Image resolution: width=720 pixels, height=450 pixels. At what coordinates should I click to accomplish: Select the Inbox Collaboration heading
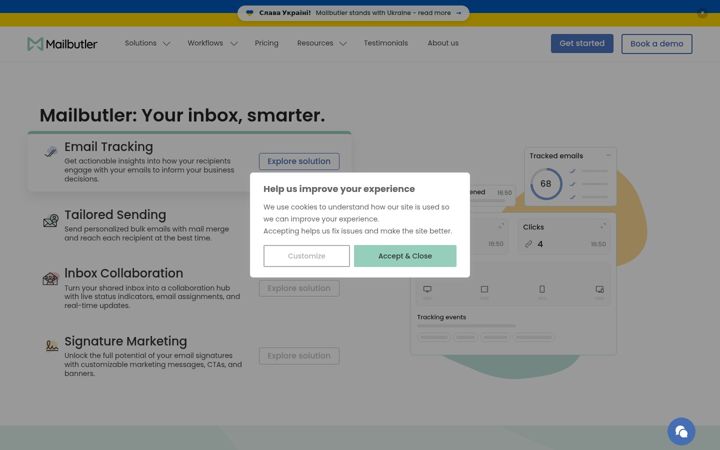pyautogui.click(x=124, y=273)
